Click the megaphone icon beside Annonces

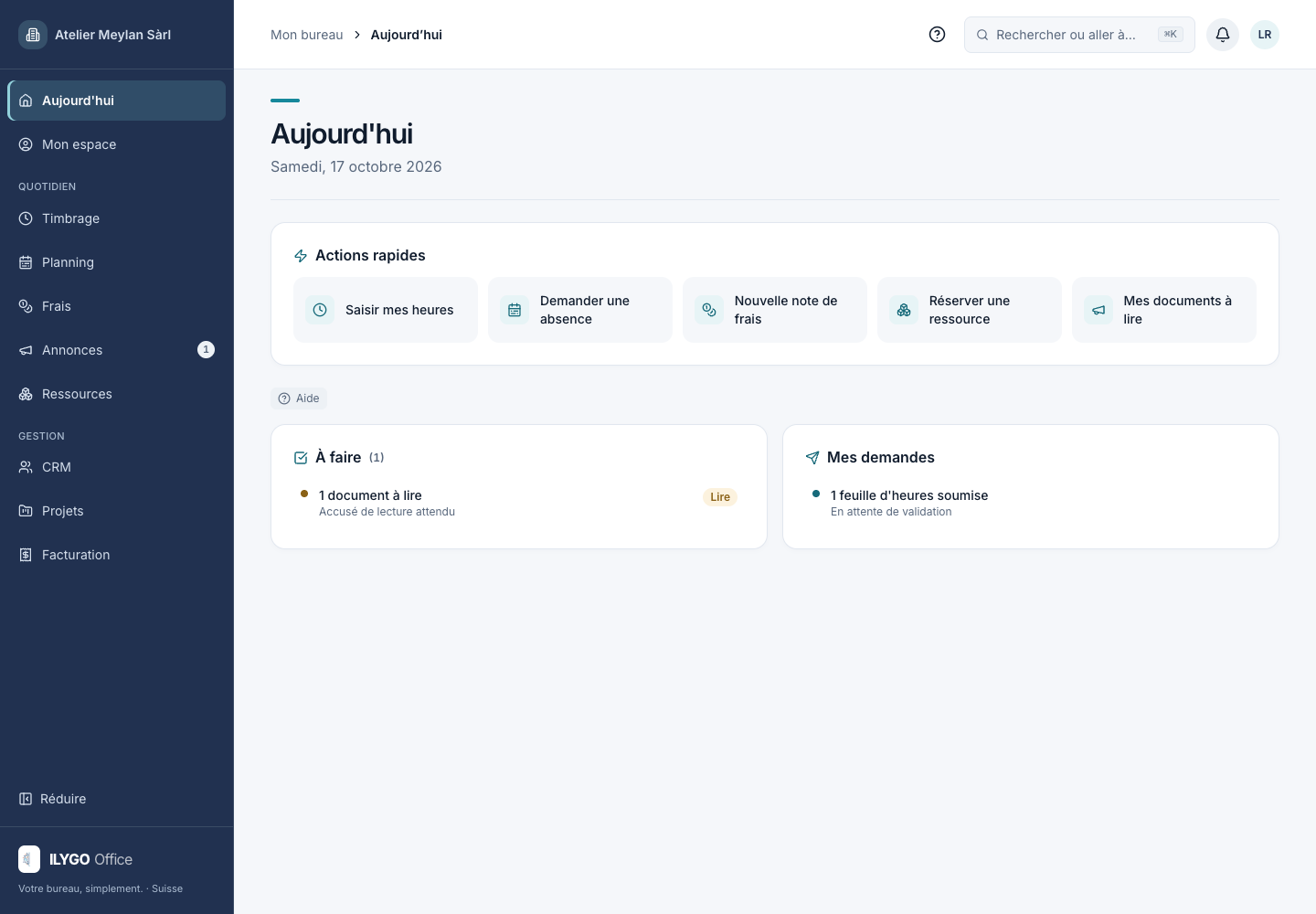26,350
